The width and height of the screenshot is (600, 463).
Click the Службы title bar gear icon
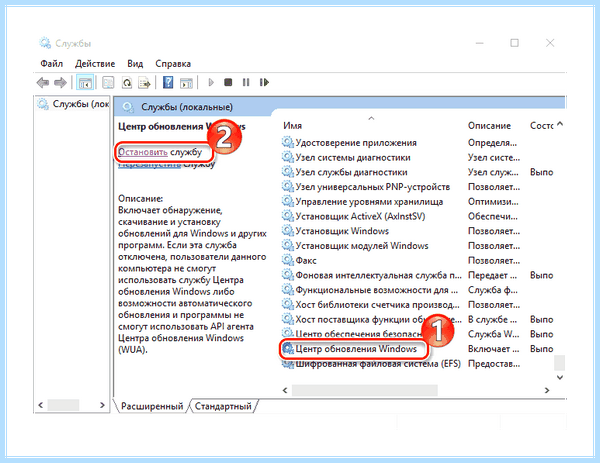tap(45, 43)
